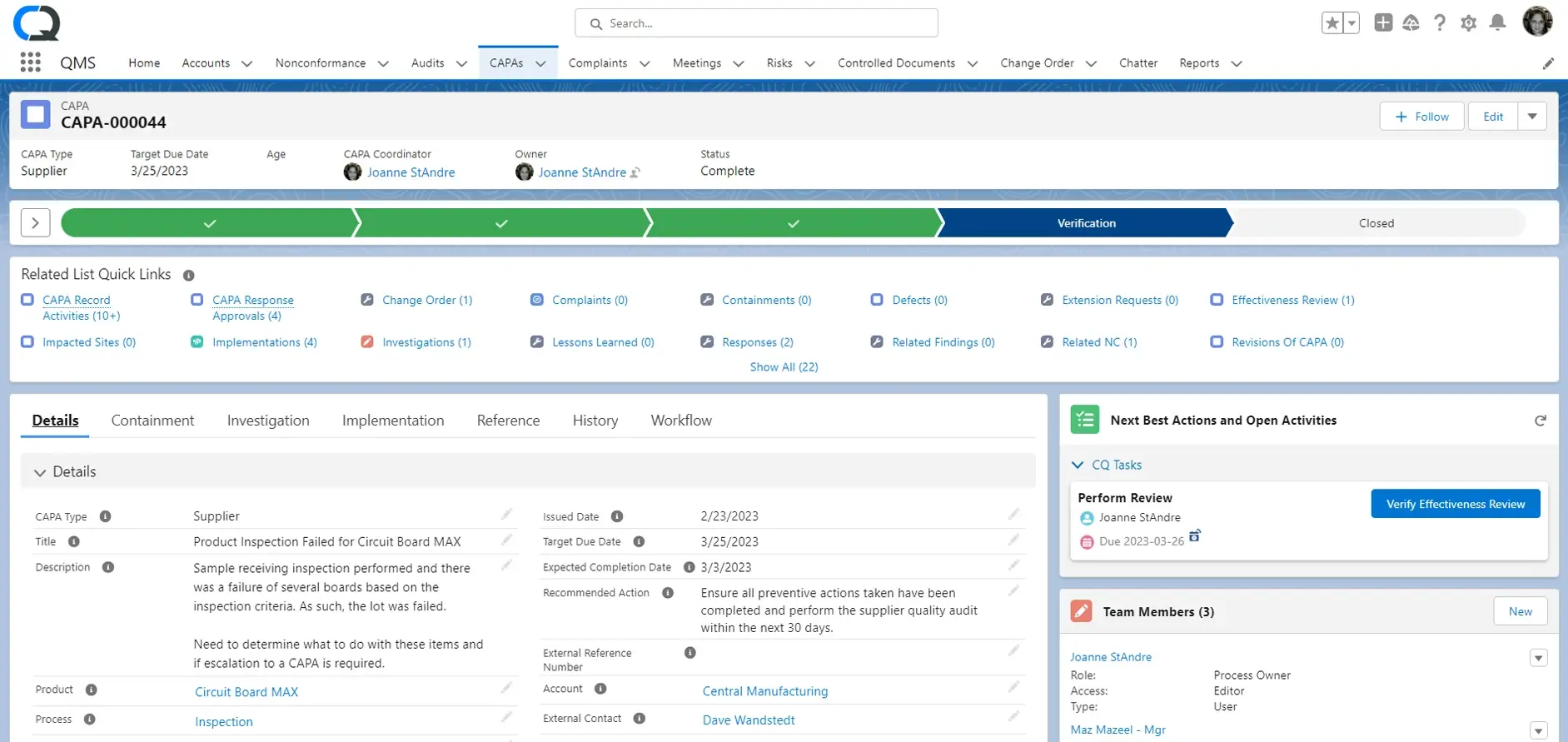Click the calendar icon beside due date
The height and width of the screenshot is (742, 1568).
point(1195,535)
